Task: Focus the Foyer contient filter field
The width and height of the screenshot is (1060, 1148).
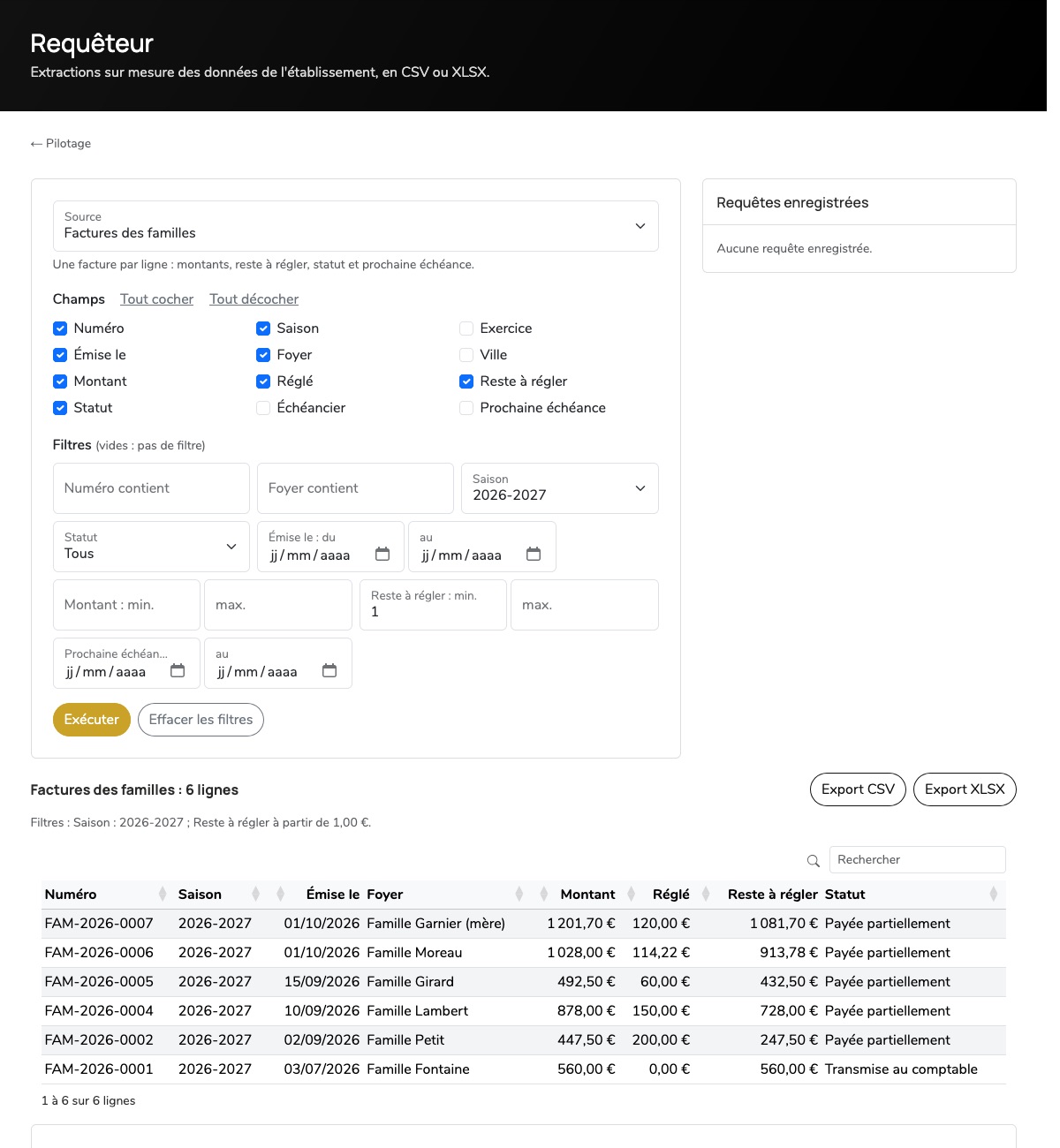Action: point(355,488)
